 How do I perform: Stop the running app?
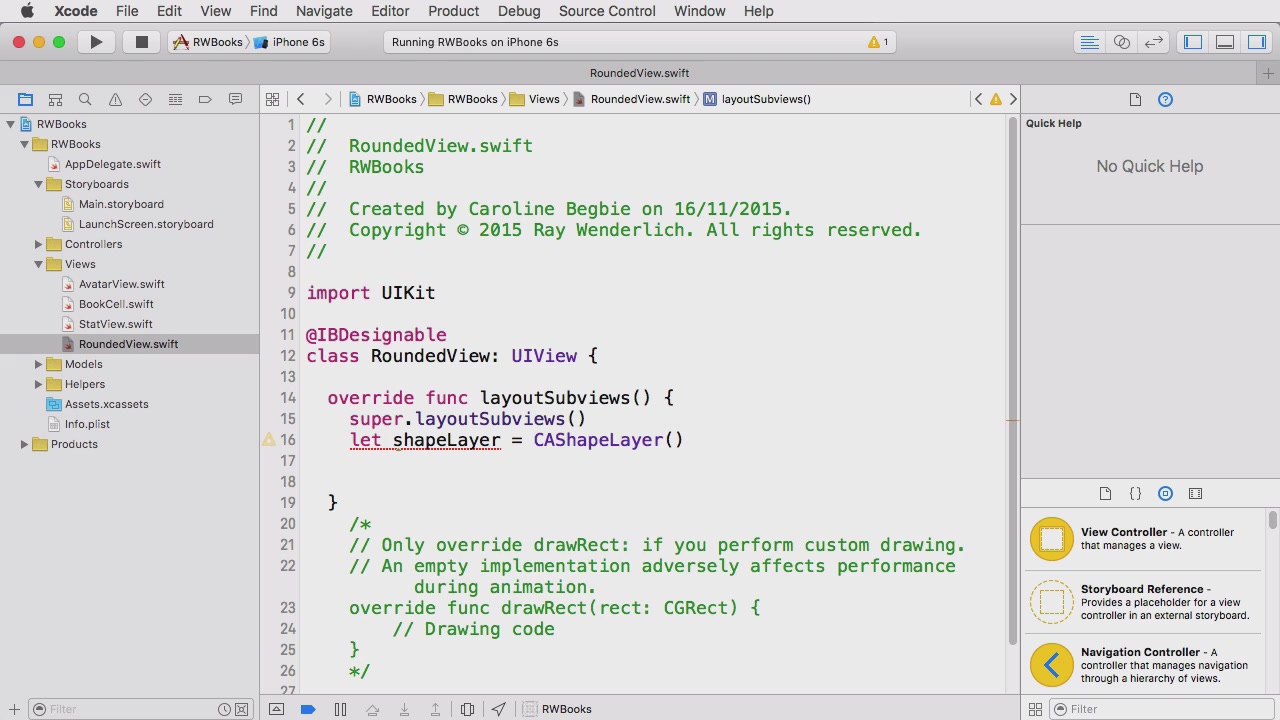[142, 42]
